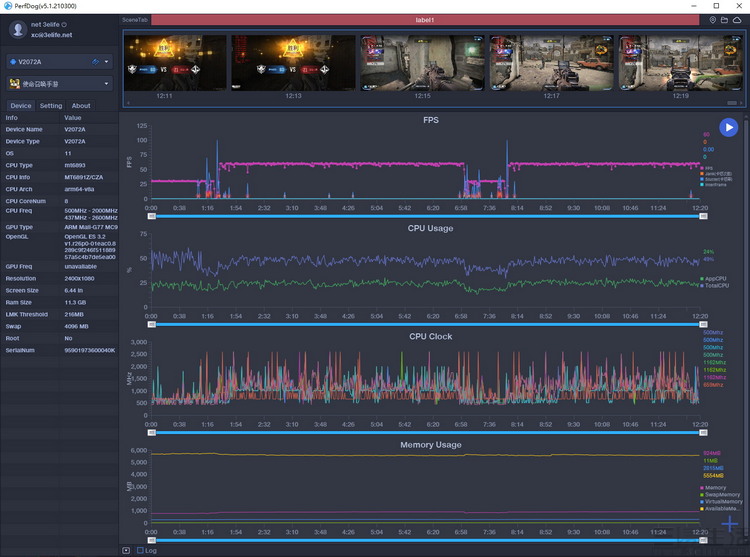Click the LMK Threshold value 216MB
The image size is (750, 557).
[74, 315]
